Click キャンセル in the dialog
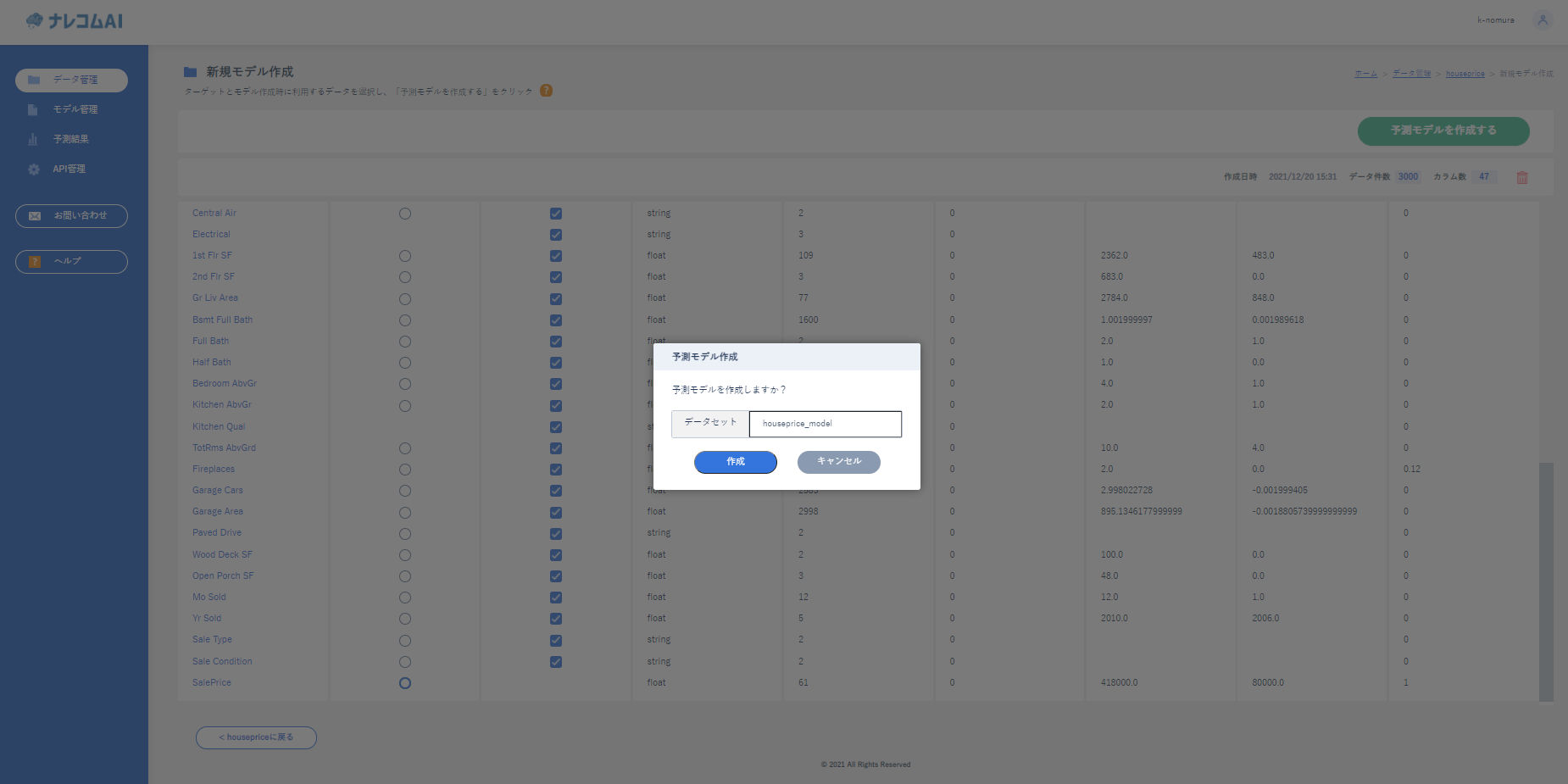This screenshot has width=1568, height=784. coord(839,462)
